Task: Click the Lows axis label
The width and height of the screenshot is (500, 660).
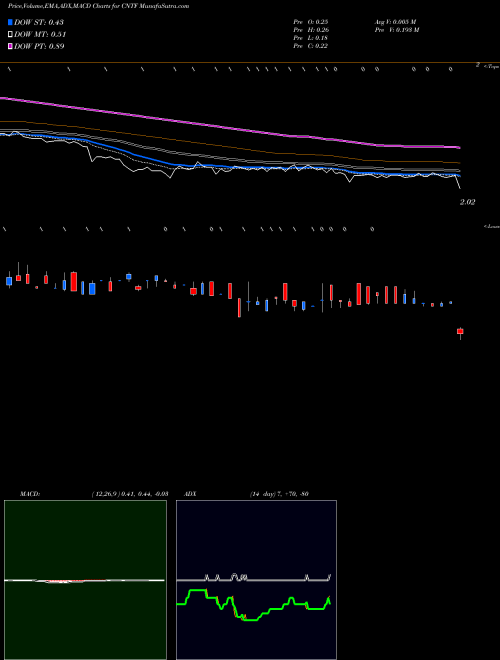Action: (x=492, y=226)
